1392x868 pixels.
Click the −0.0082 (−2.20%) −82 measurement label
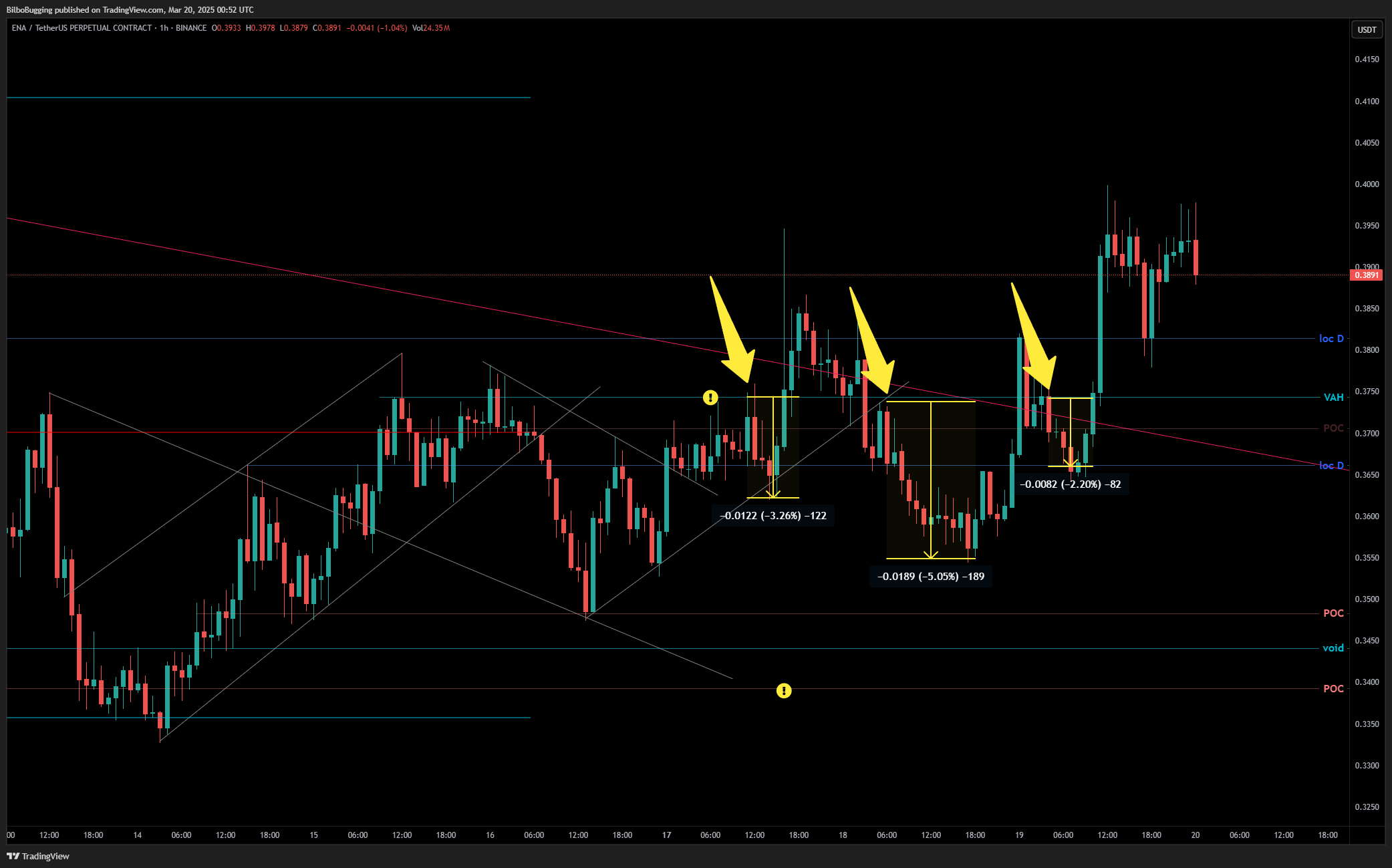click(1071, 484)
